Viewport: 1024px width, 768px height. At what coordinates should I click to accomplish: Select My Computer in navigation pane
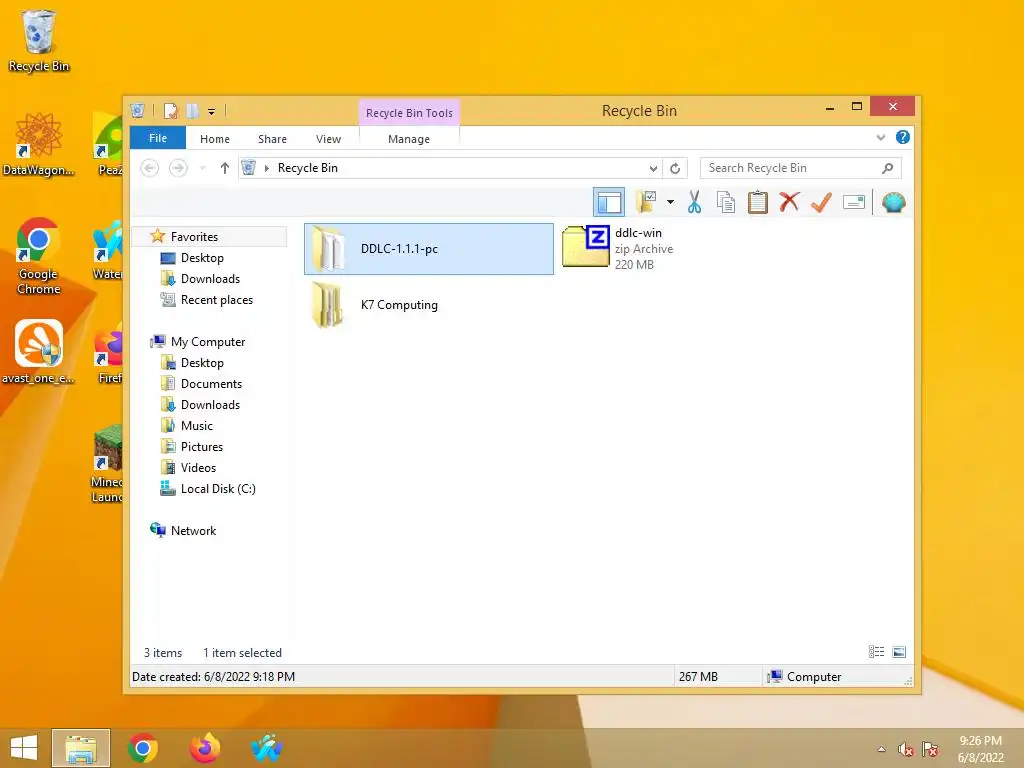pyautogui.click(x=208, y=342)
